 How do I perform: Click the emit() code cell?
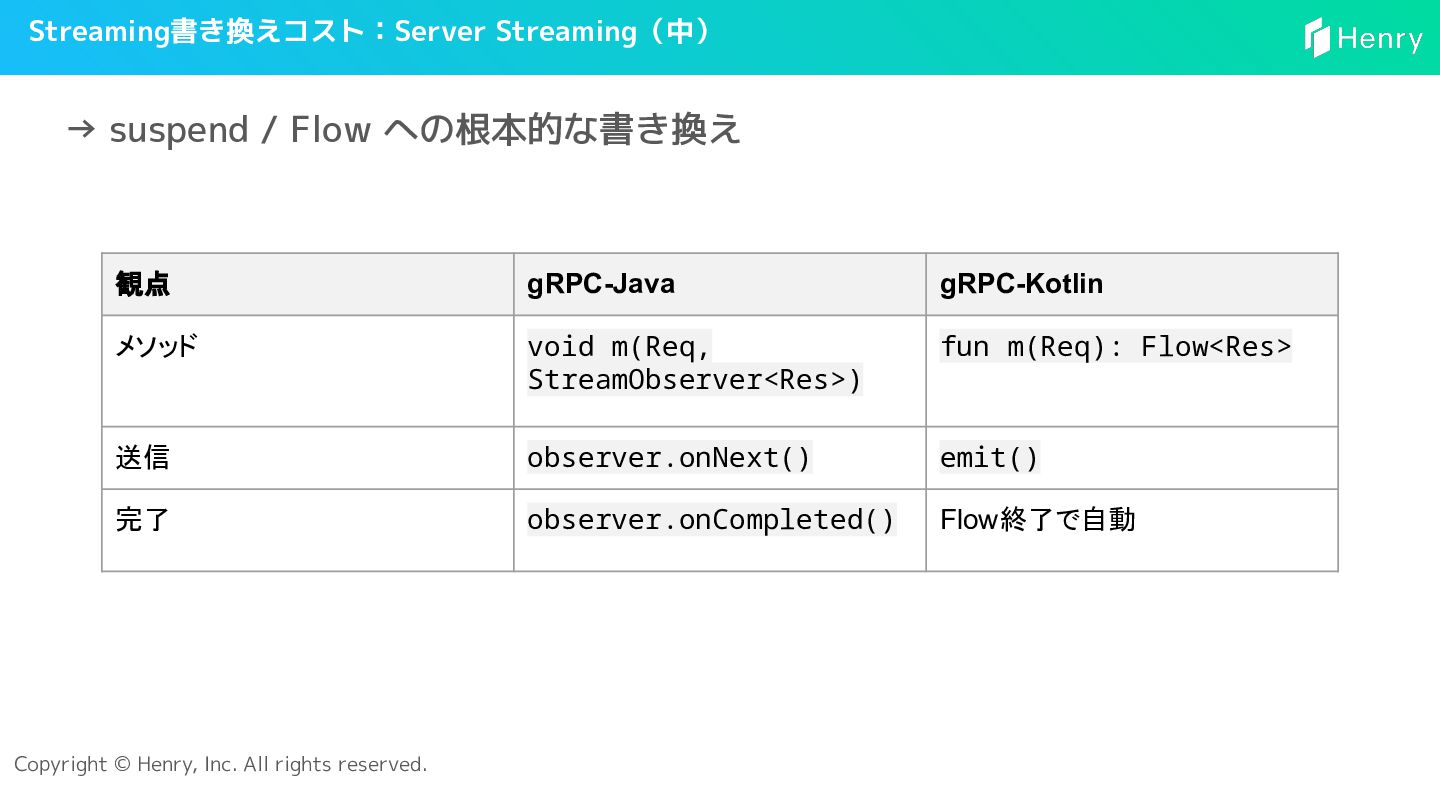click(989, 458)
